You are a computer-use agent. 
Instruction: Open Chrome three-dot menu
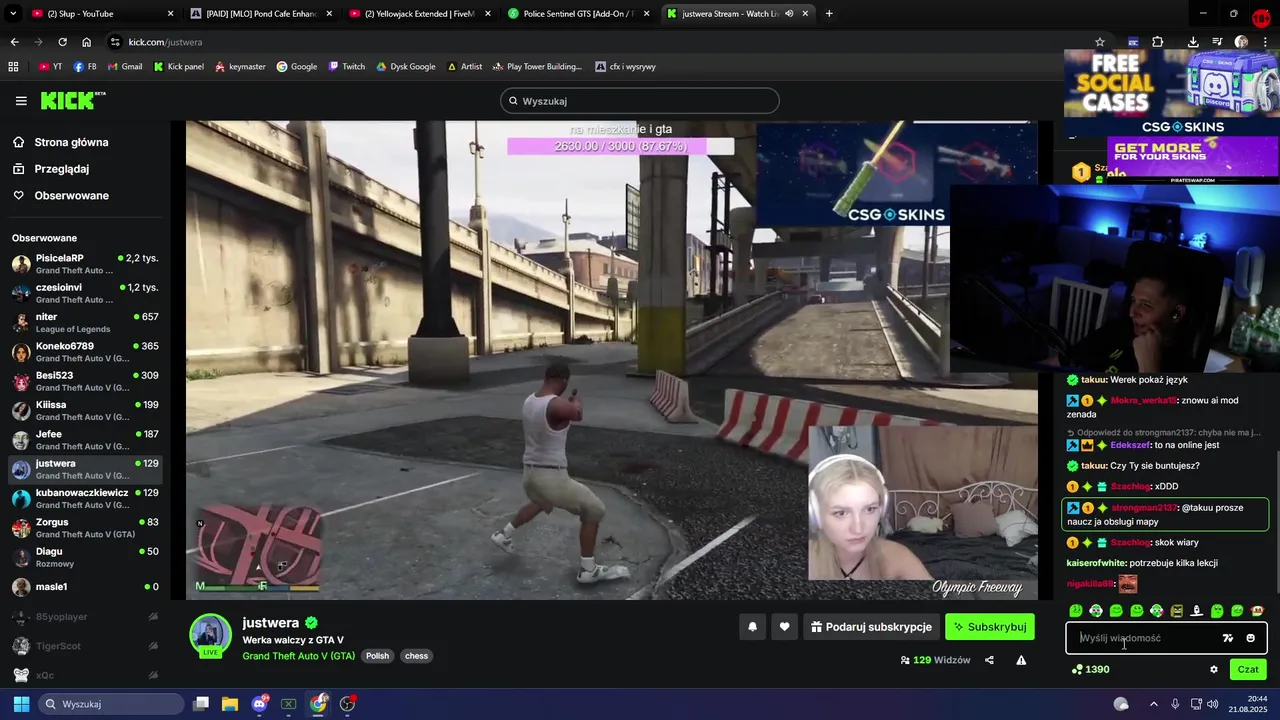(1265, 42)
